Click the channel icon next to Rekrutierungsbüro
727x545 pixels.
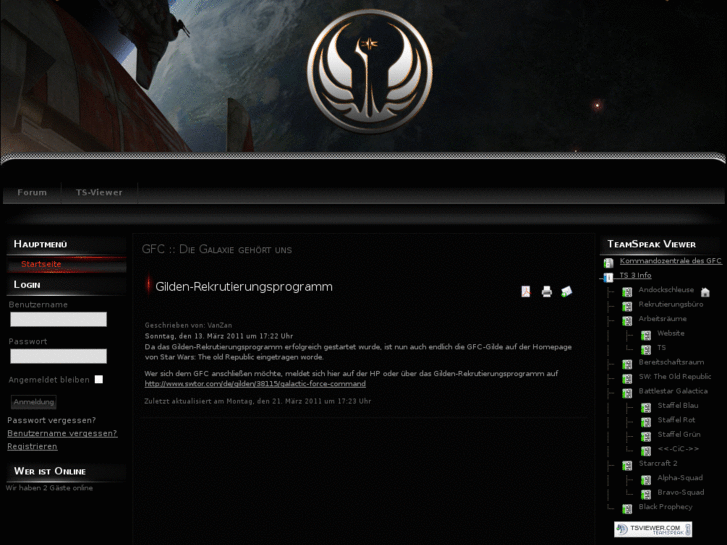627,306
